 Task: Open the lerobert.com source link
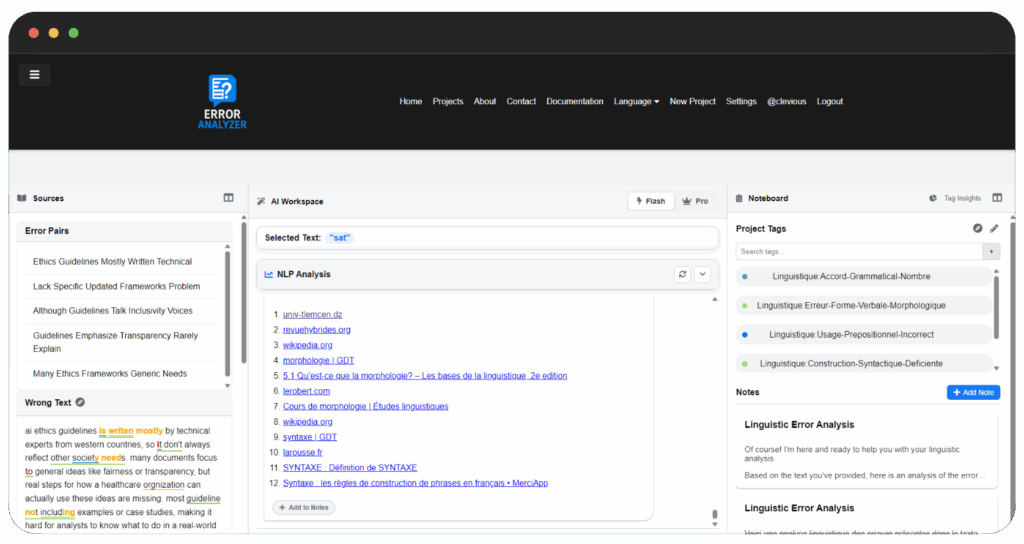point(306,391)
